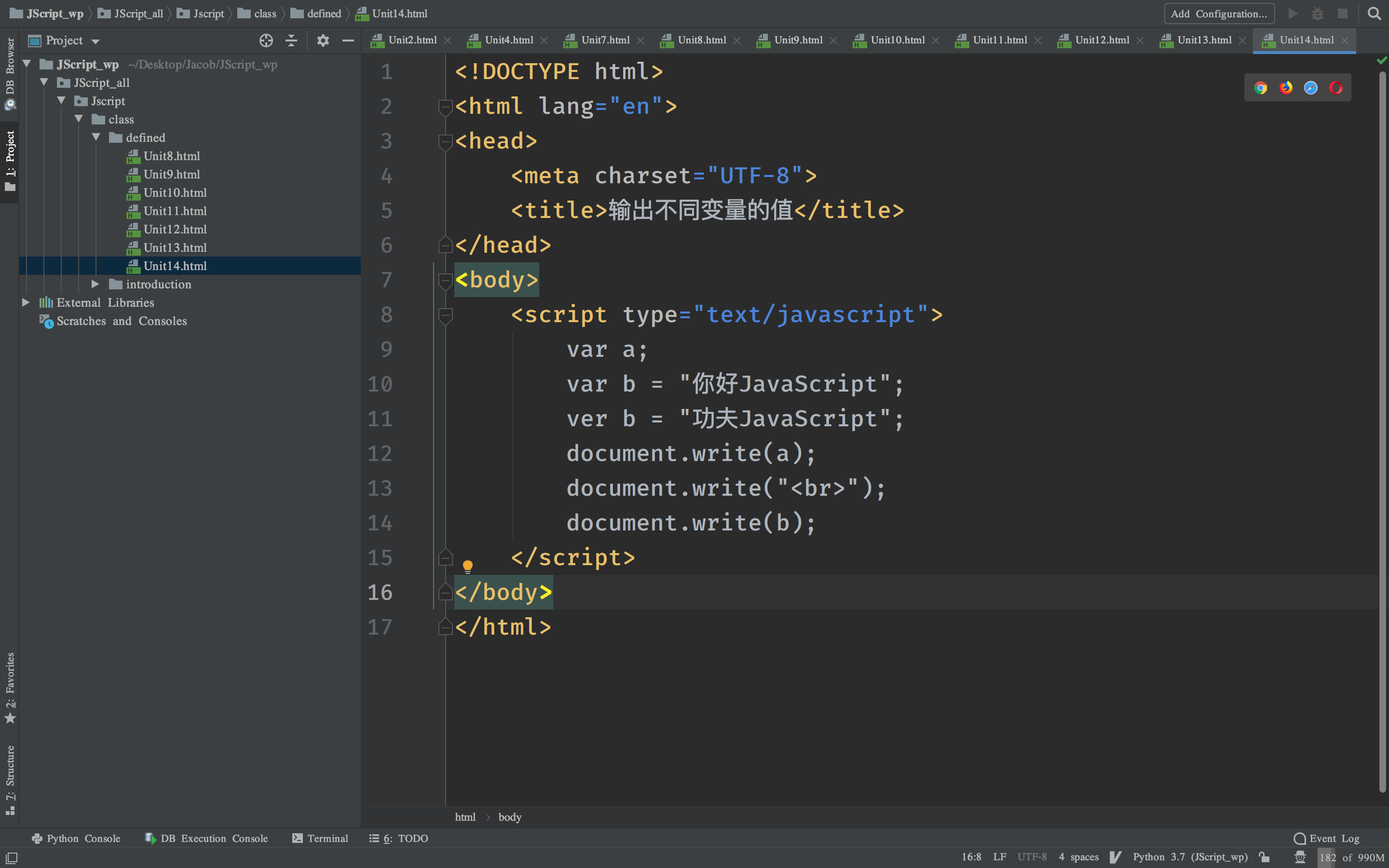Open the 6: TODO tool window
1389x868 pixels.
click(399, 839)
